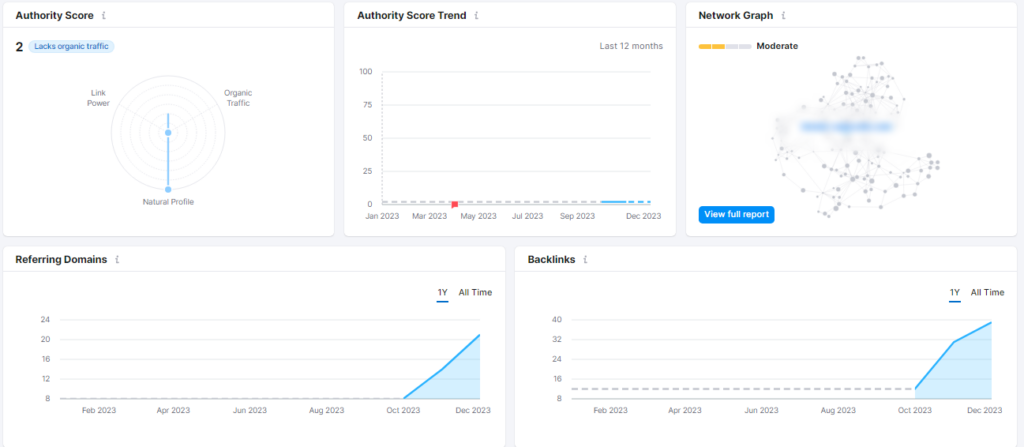Click the Moderate label in Network Graph
Image resolution: width=1024 pixels, height=447 pixels.
click(x=777, y=46)
